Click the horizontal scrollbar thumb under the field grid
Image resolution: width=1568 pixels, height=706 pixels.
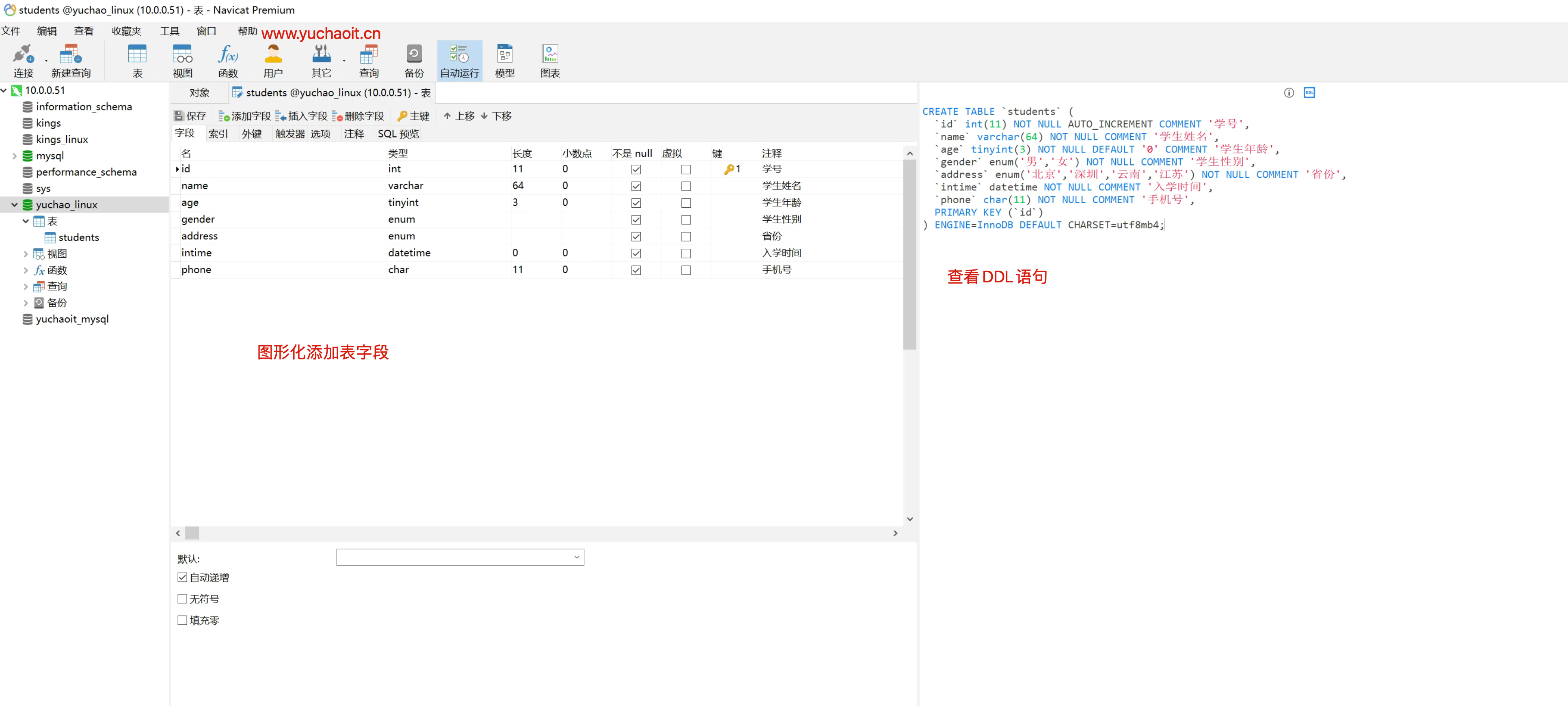pyautogui.click(x=192, y=533)
